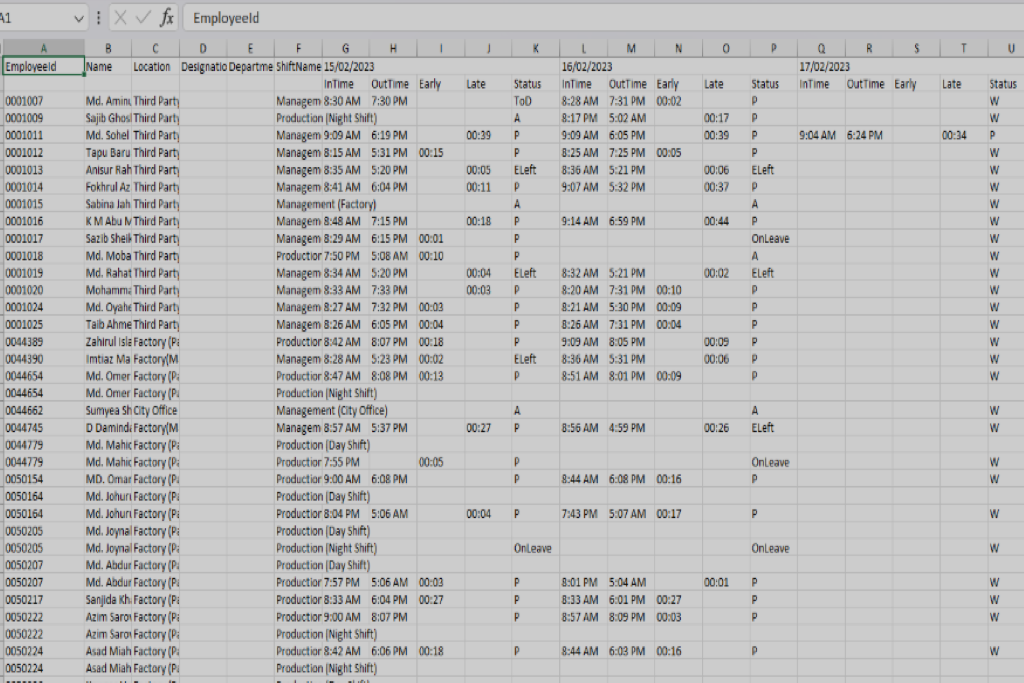Select the name cell Sanjida Kh
This screenshot has height=683, width=1024.
[x=108, y=599]
